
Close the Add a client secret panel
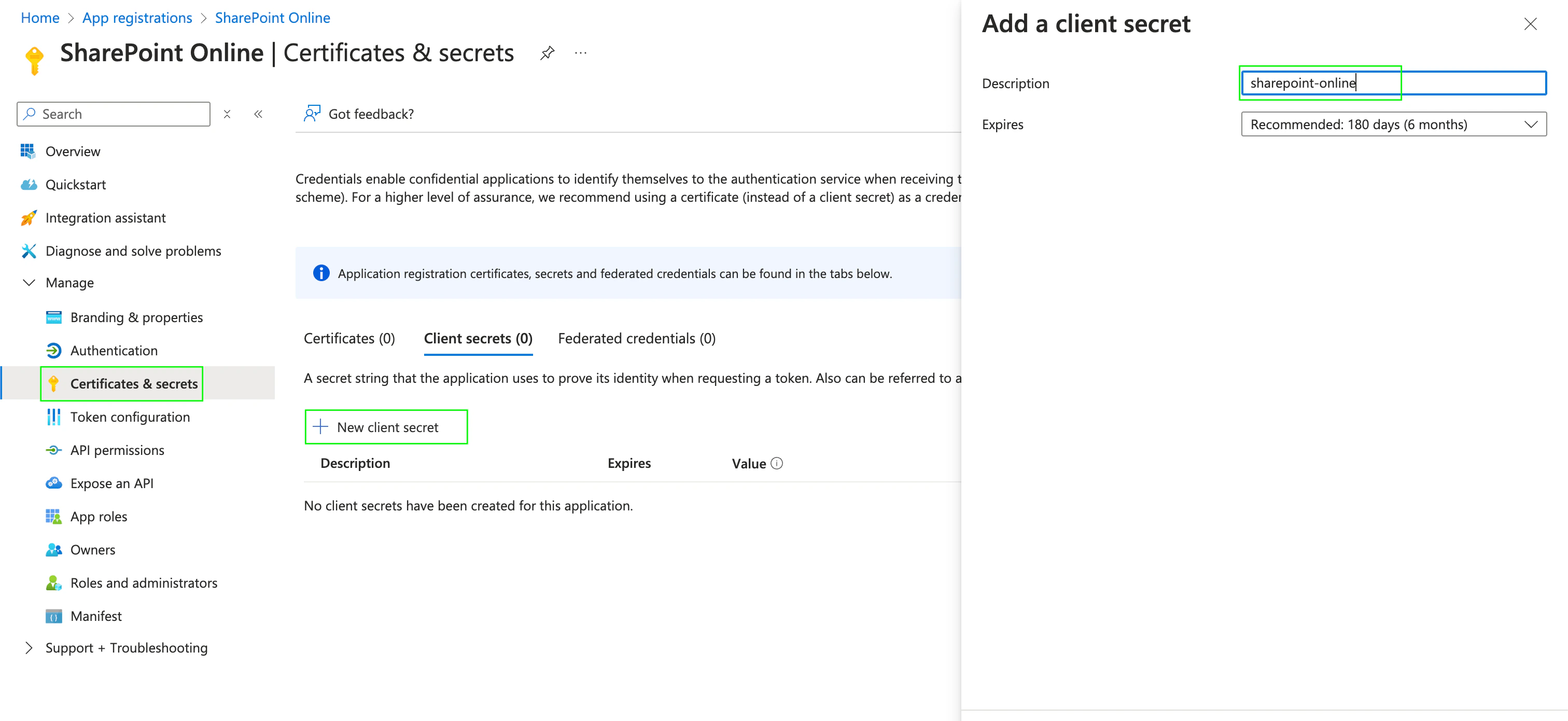click(1530, 24)
